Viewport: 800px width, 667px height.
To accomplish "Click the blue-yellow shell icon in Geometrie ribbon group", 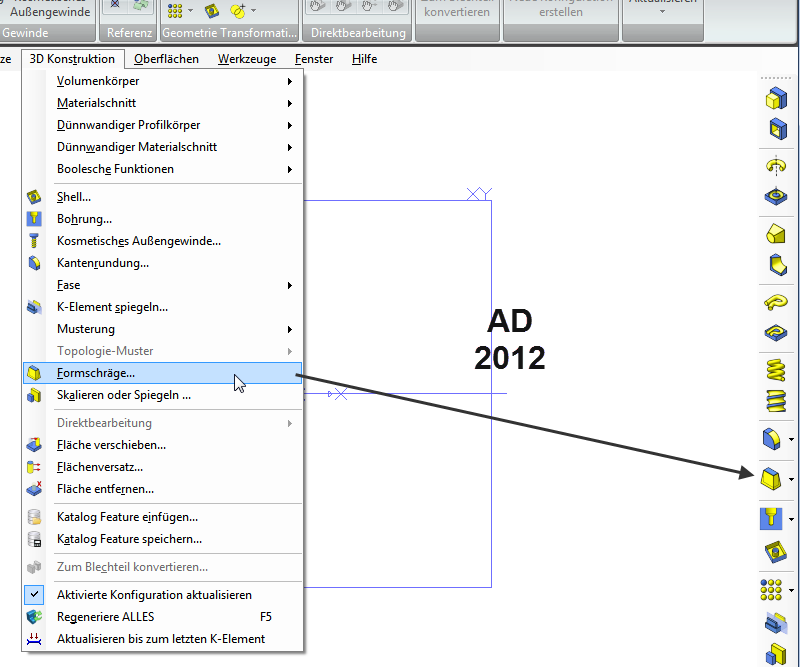I will tap(212, 10).
